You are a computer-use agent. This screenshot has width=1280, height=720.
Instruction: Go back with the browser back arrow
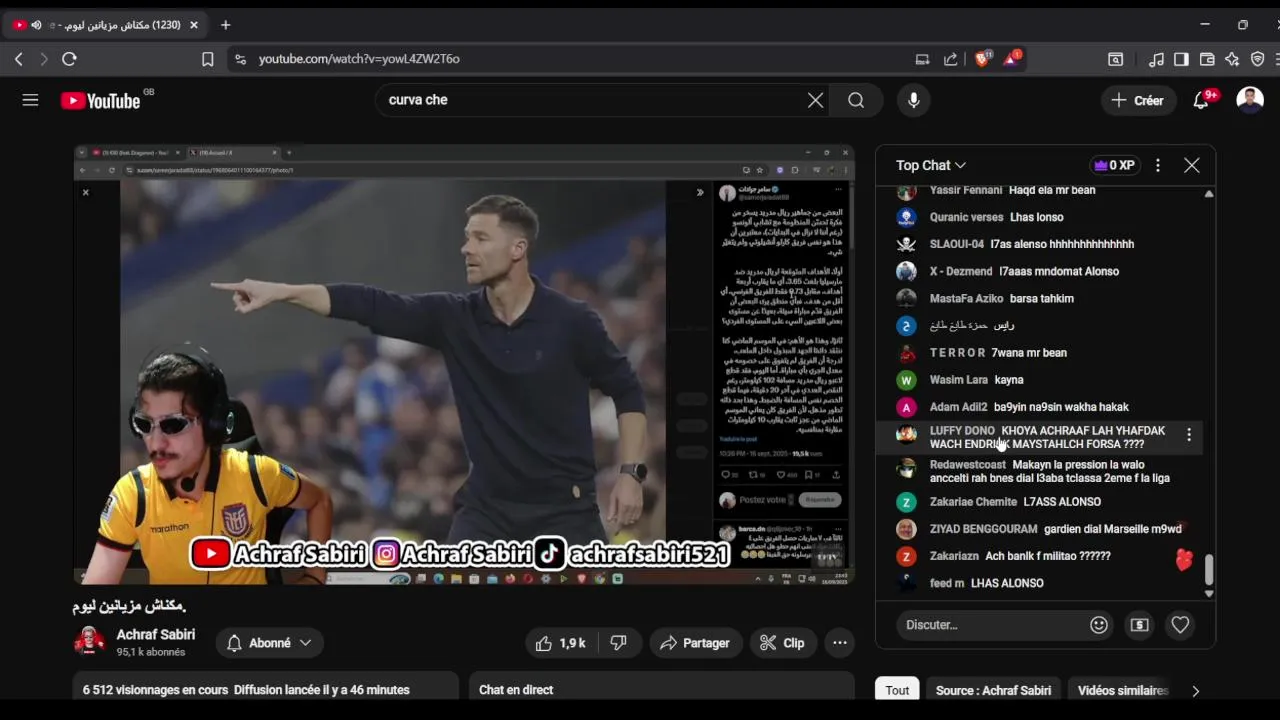tap(18, 59)
